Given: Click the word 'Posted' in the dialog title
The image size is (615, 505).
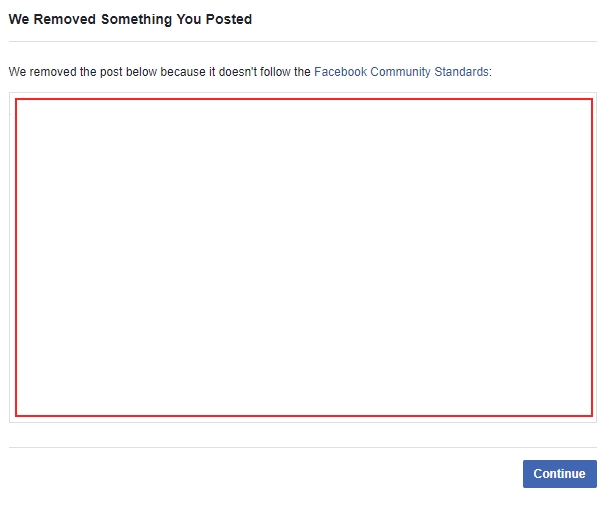Looking at the screenshot, I should tap(229, 19).
